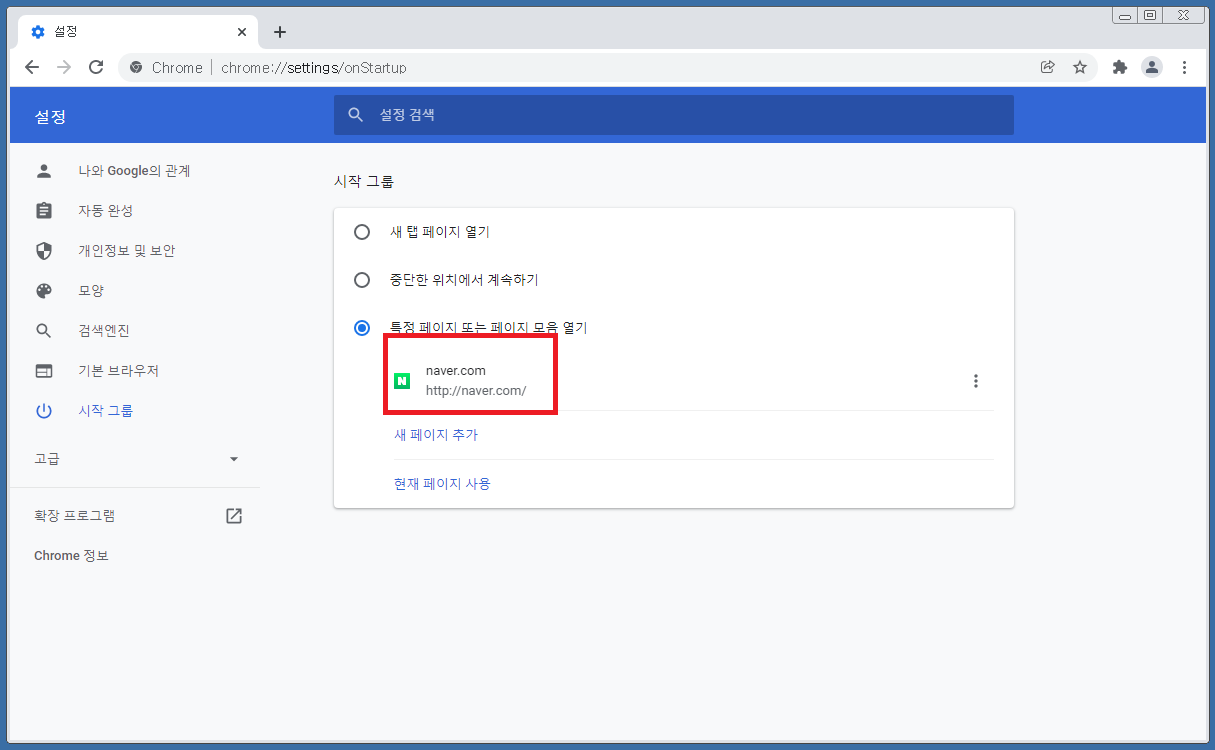Click the magnifier icon beside 검색엔진
Screen dimensions: 1215x750
(x=43, y=331)
